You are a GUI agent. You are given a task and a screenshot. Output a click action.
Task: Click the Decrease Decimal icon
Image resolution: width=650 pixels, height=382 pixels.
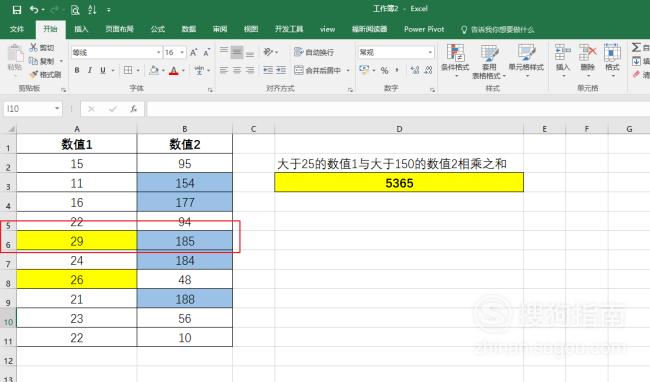428,70
